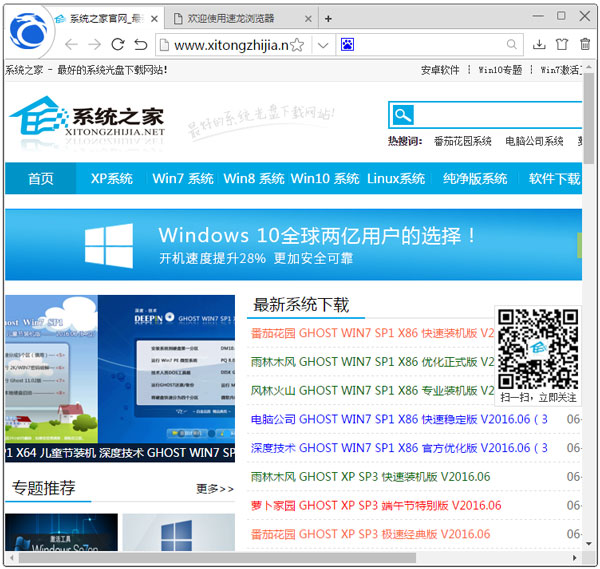The width and height of the screenshot is (600, 569).
Task: Open 雨林木风 GHOST XP SP3 快速装机版 link
Action: (370, 477)
